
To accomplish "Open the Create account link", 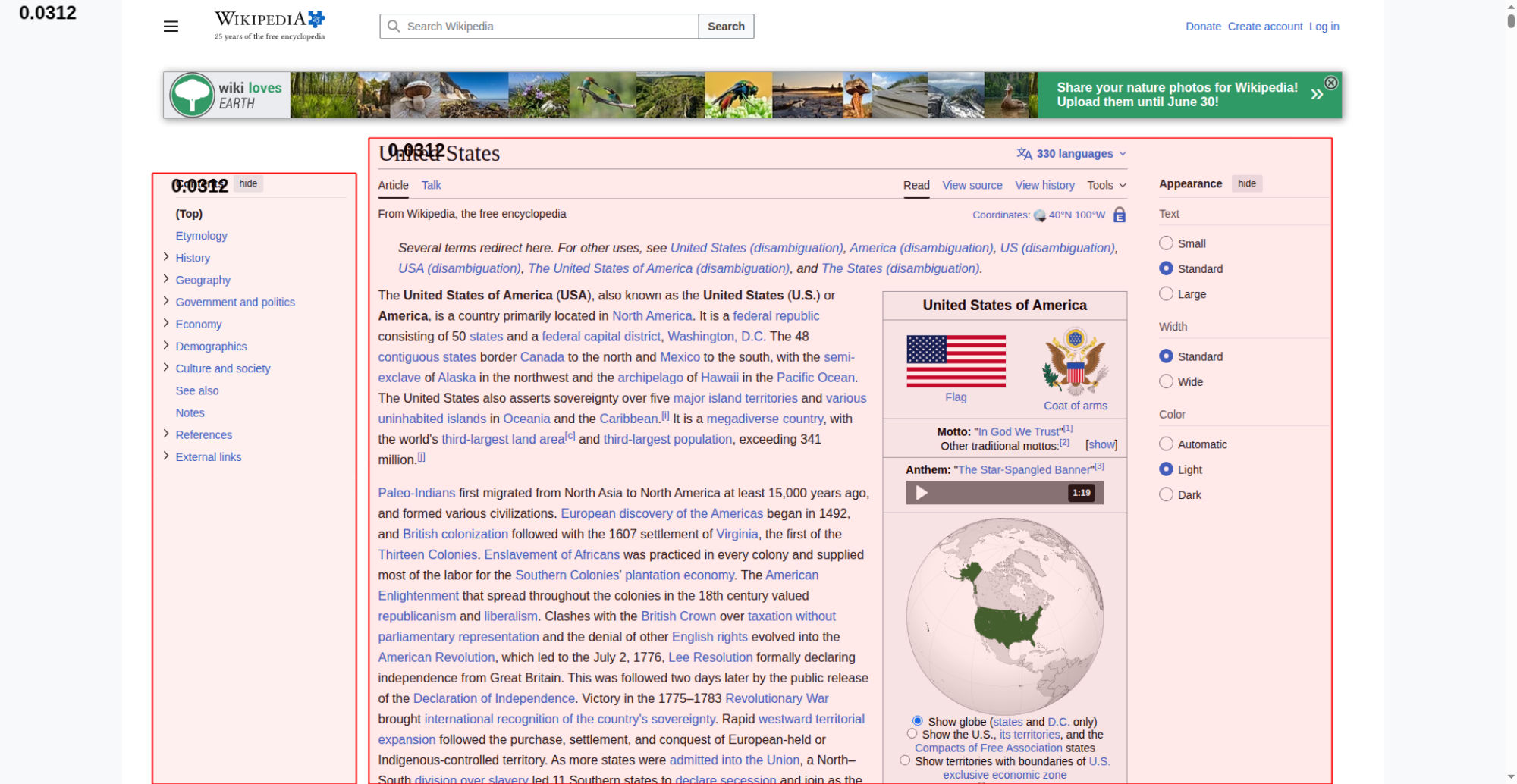I will (1265, 27).
